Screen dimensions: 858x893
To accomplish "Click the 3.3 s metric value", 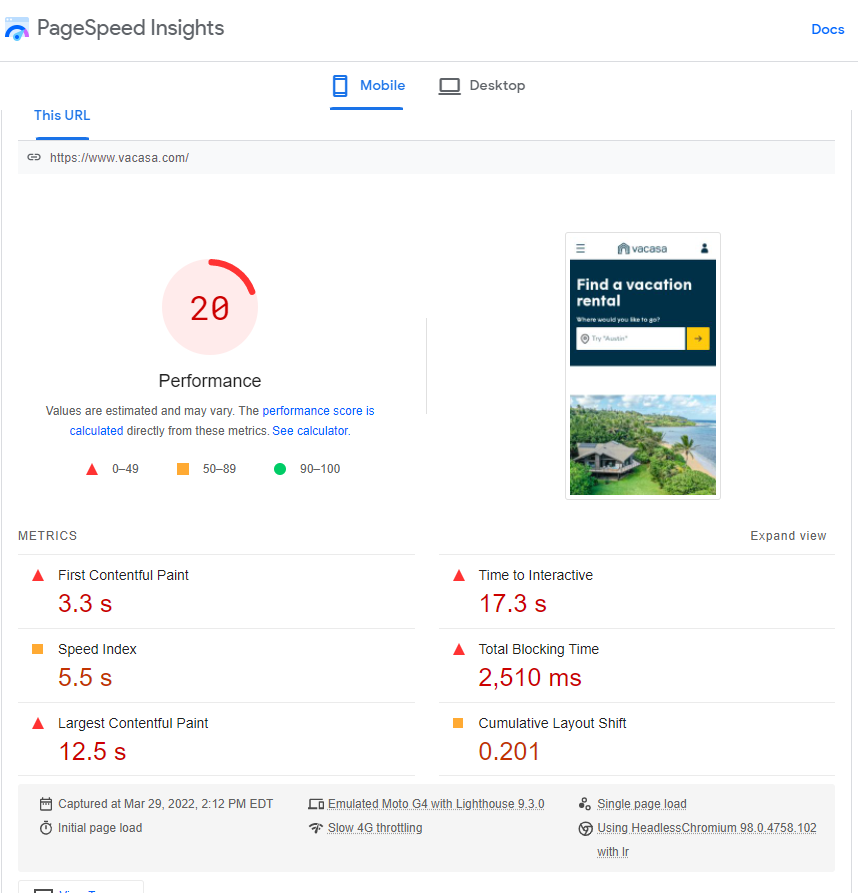I will pyautogui.click(x=85, y=604).
